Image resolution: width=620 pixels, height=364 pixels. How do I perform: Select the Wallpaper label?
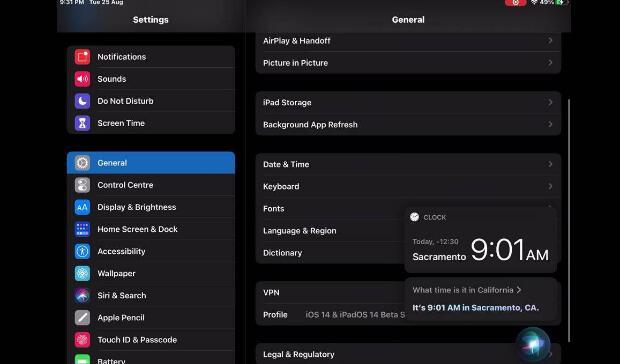(x=116, y=273)
